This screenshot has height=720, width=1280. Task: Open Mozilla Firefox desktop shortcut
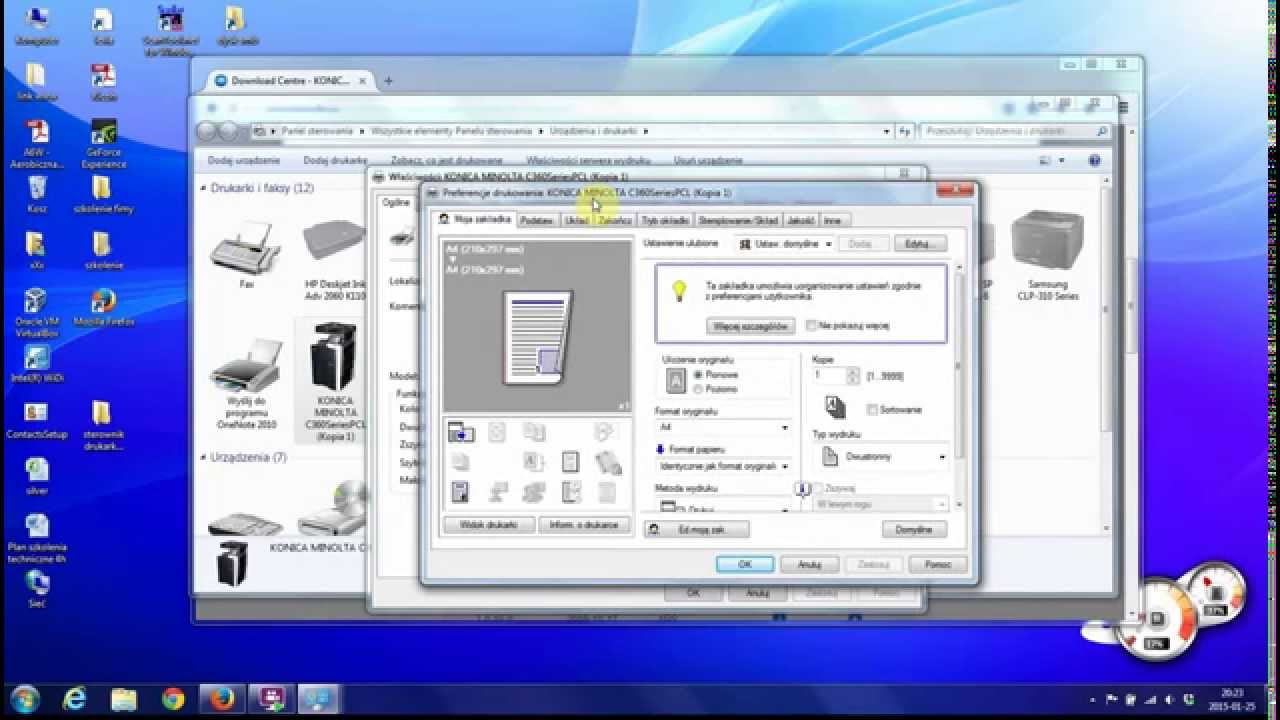pos(103,308)
